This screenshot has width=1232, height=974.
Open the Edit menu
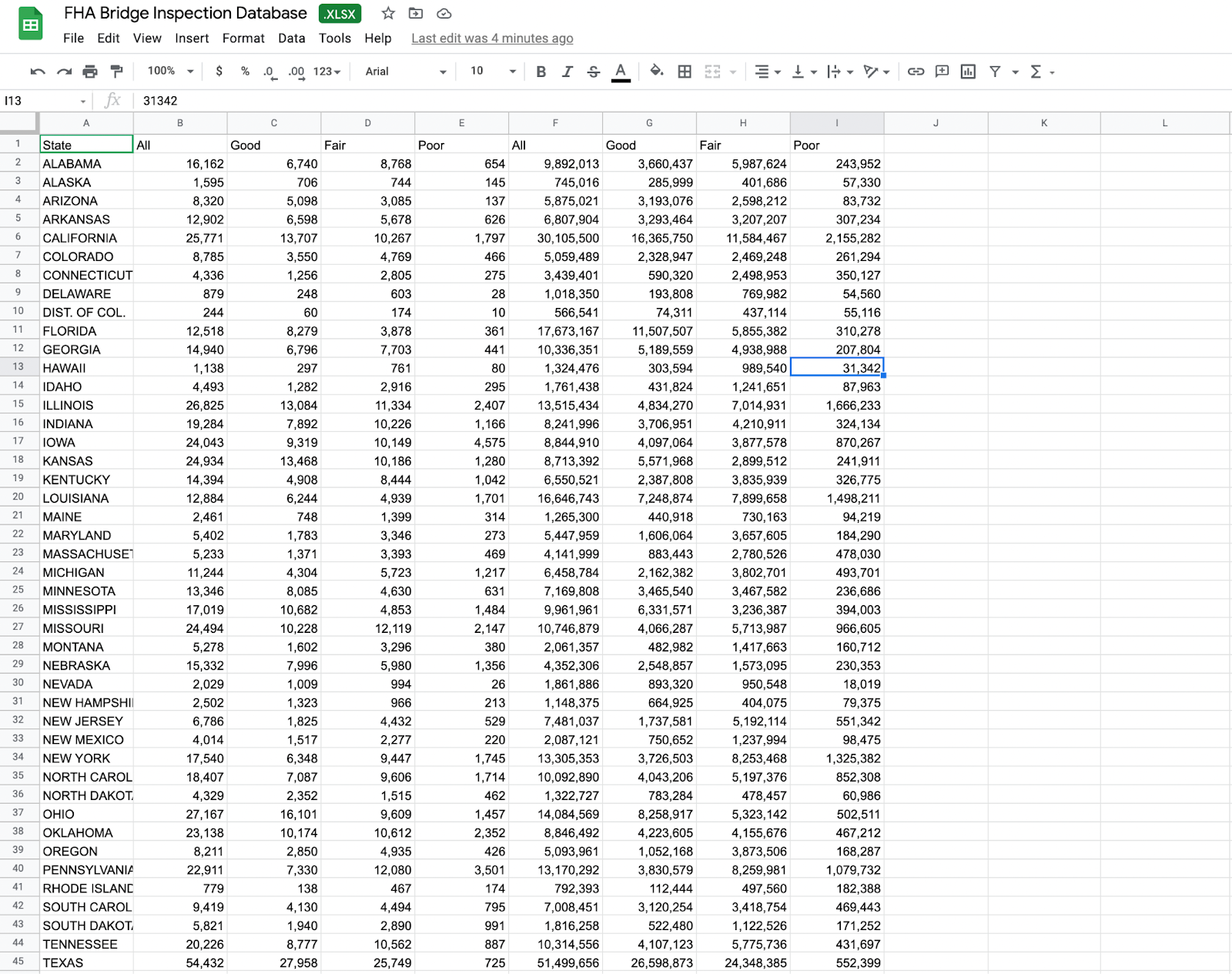point(109,38)
